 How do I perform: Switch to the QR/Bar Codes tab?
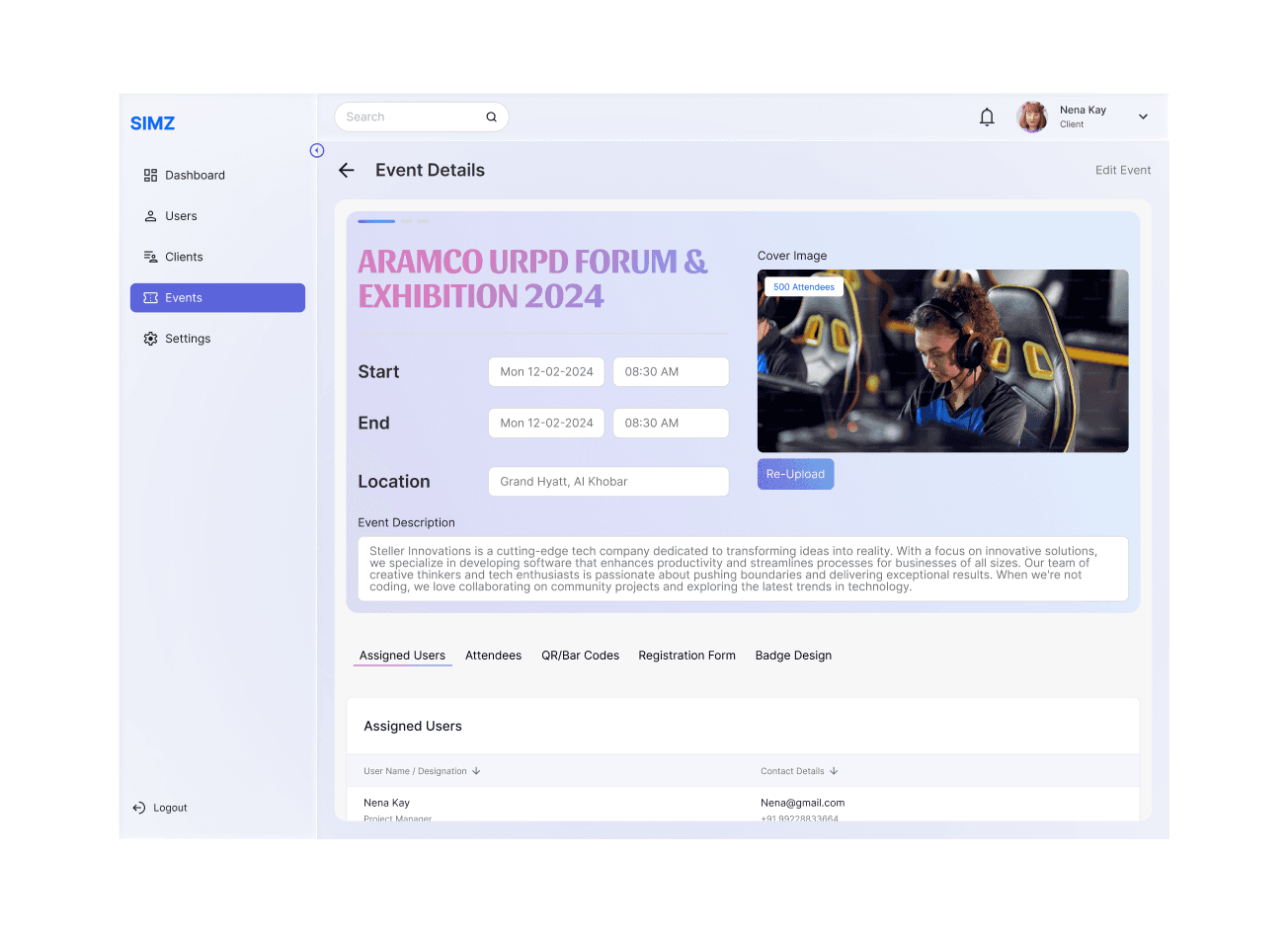coord(580,656)
